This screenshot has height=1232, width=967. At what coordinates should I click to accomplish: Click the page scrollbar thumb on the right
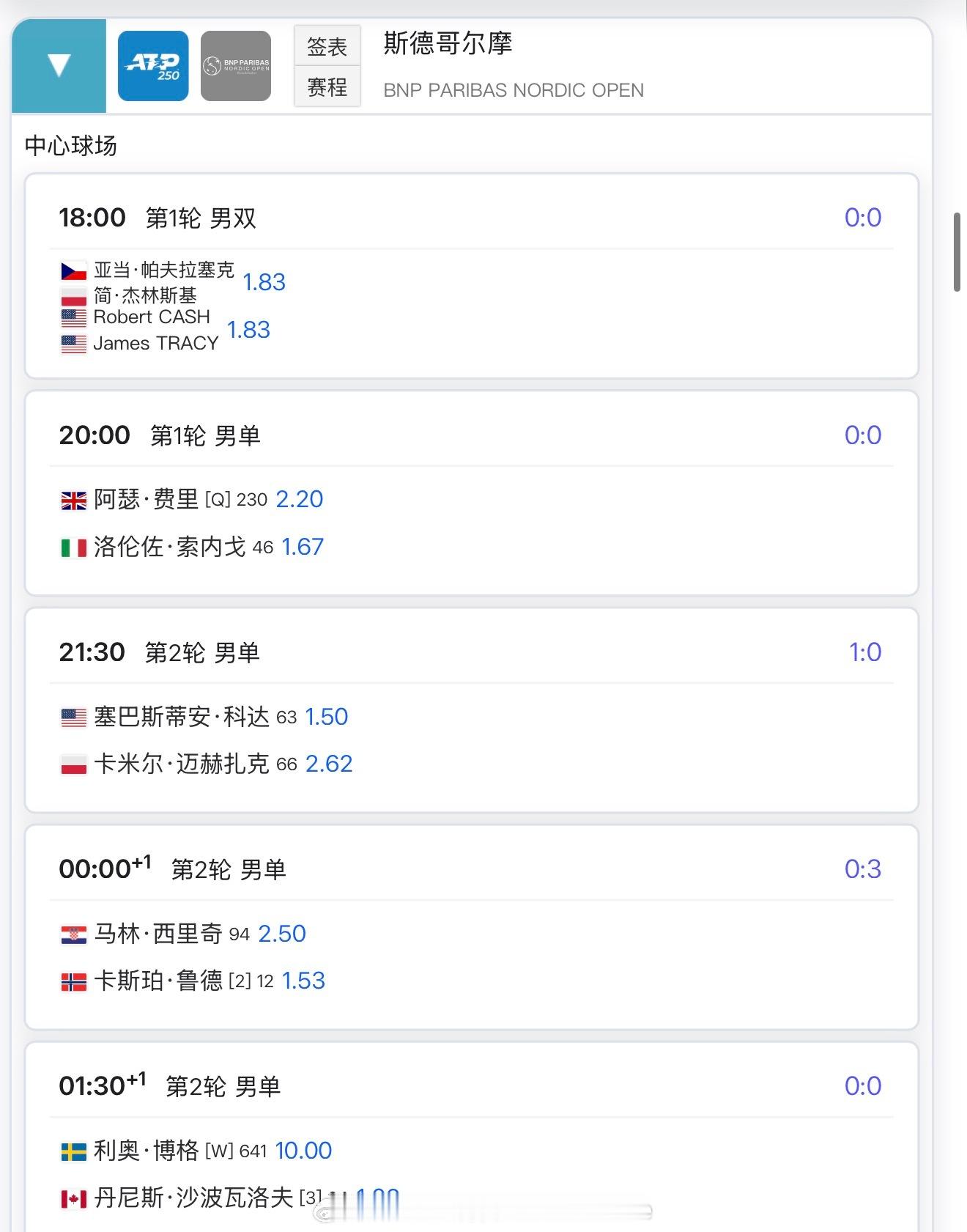pyautogui.click(x=957, y=252)
